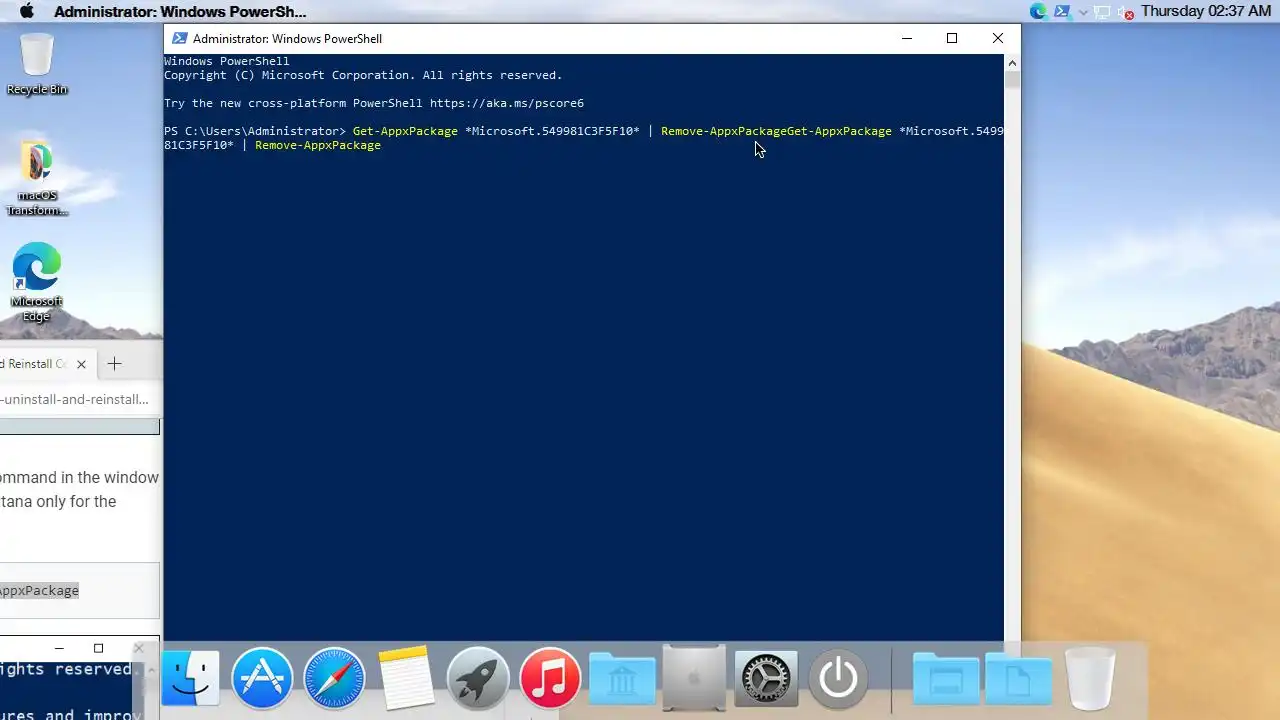Click the muted volume icon in the menu bar
Viewport: 1280px width, 720px height.
[x=1125, y=12]
